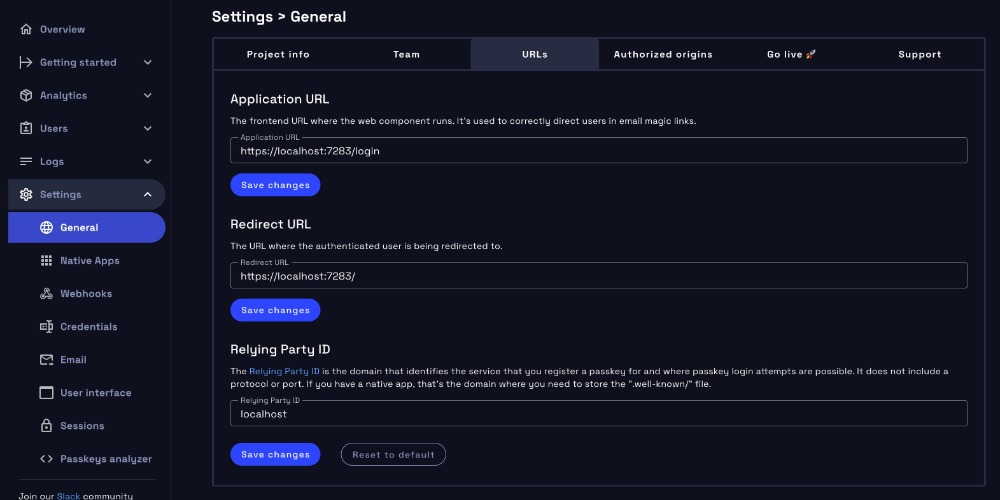Open Credentials settings page
The height and width of the screenshot is (500, 1000).
click(86, 327)
